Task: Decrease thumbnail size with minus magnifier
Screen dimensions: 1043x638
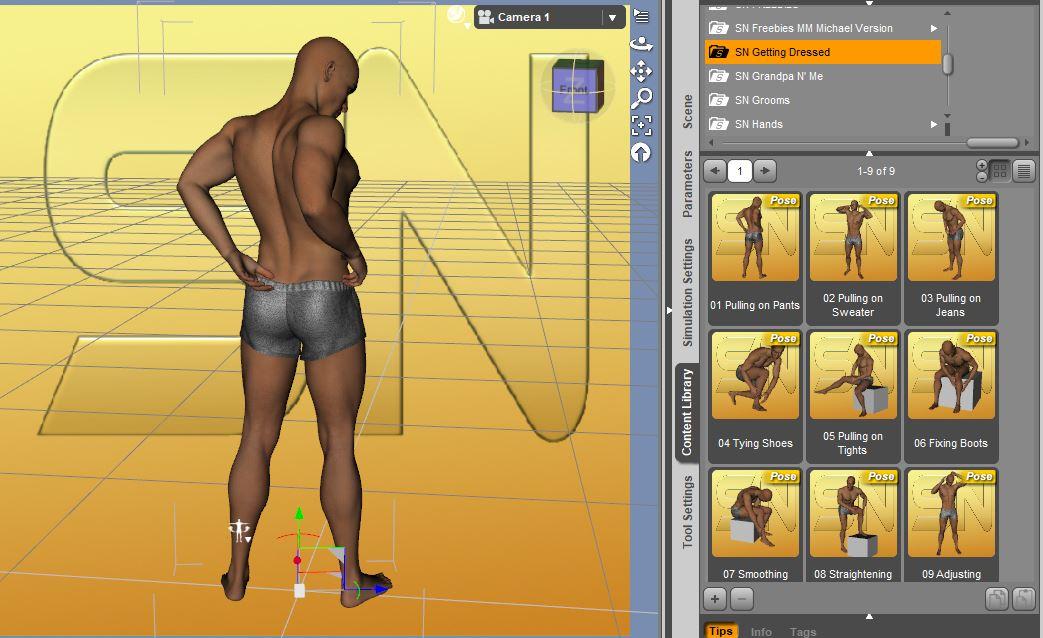Action: (x=982, y=177)
